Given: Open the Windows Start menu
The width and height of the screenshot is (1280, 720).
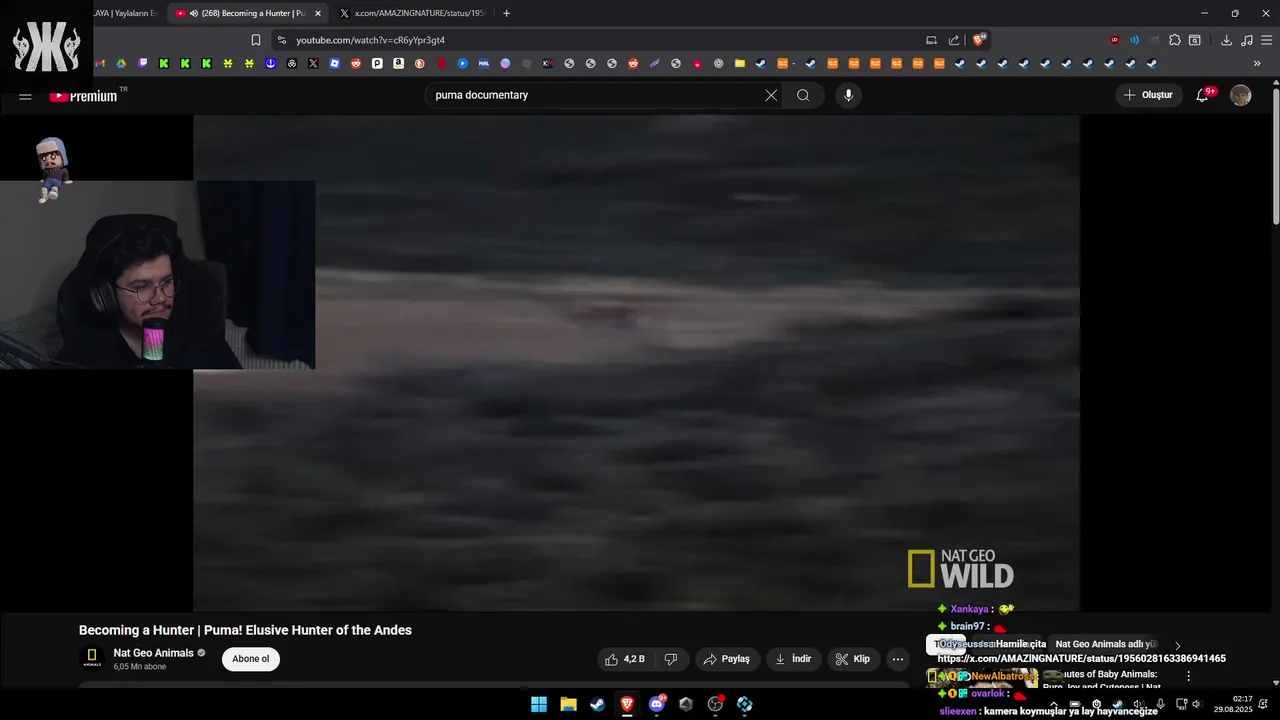Looking at the screenshot, I should click(539, 704).
